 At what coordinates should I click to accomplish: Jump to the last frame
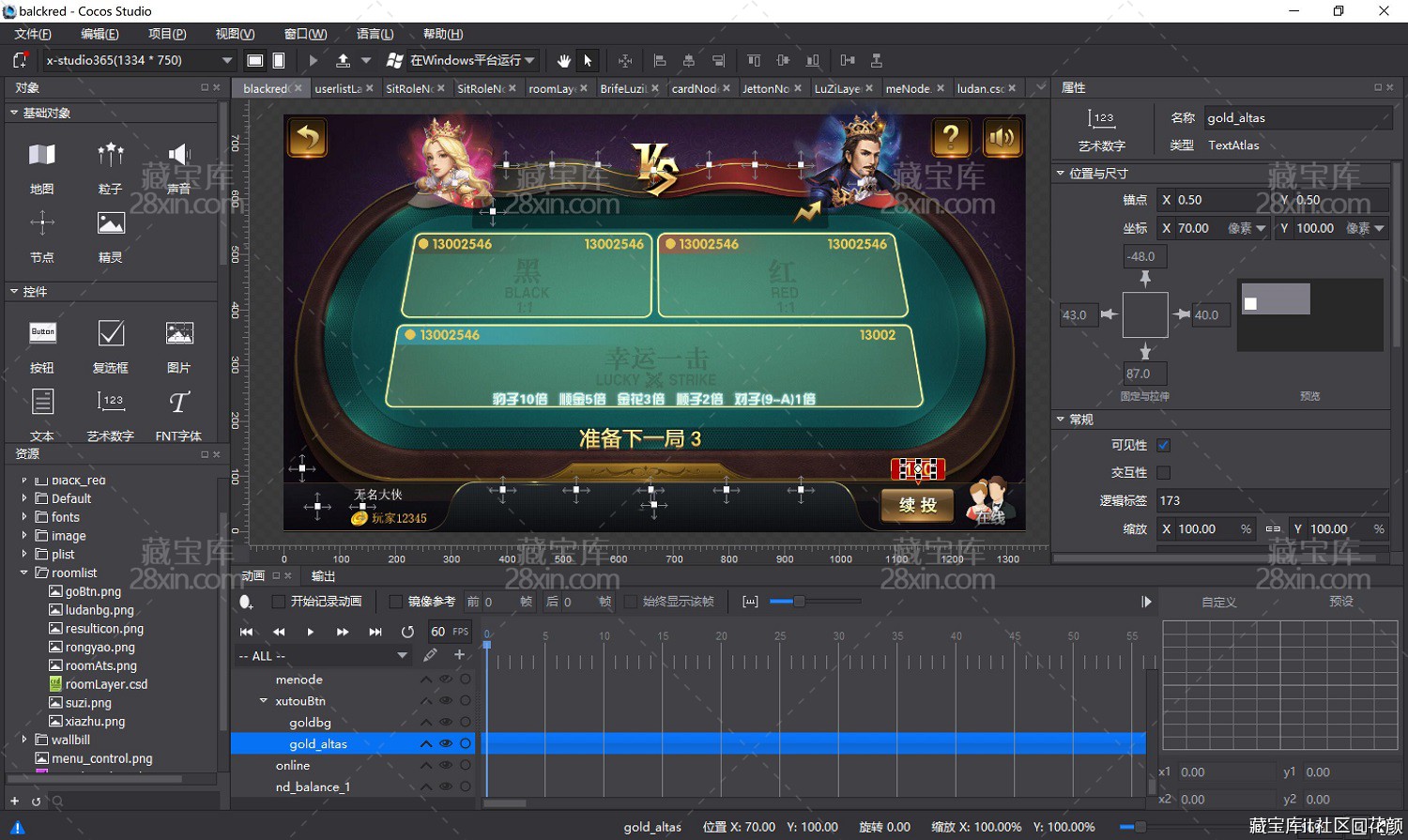coord(375,632)
